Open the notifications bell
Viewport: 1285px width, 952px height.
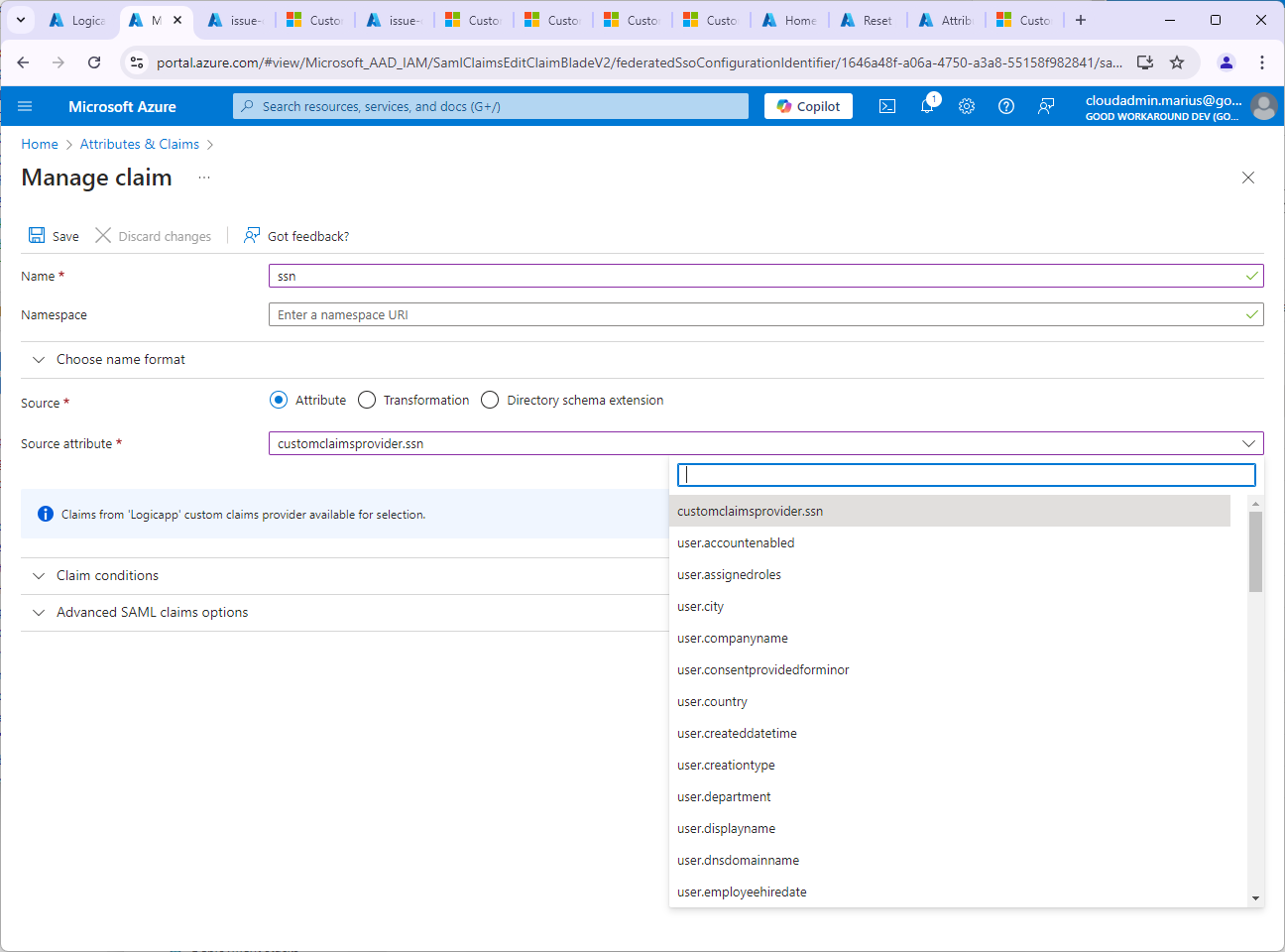927,106
